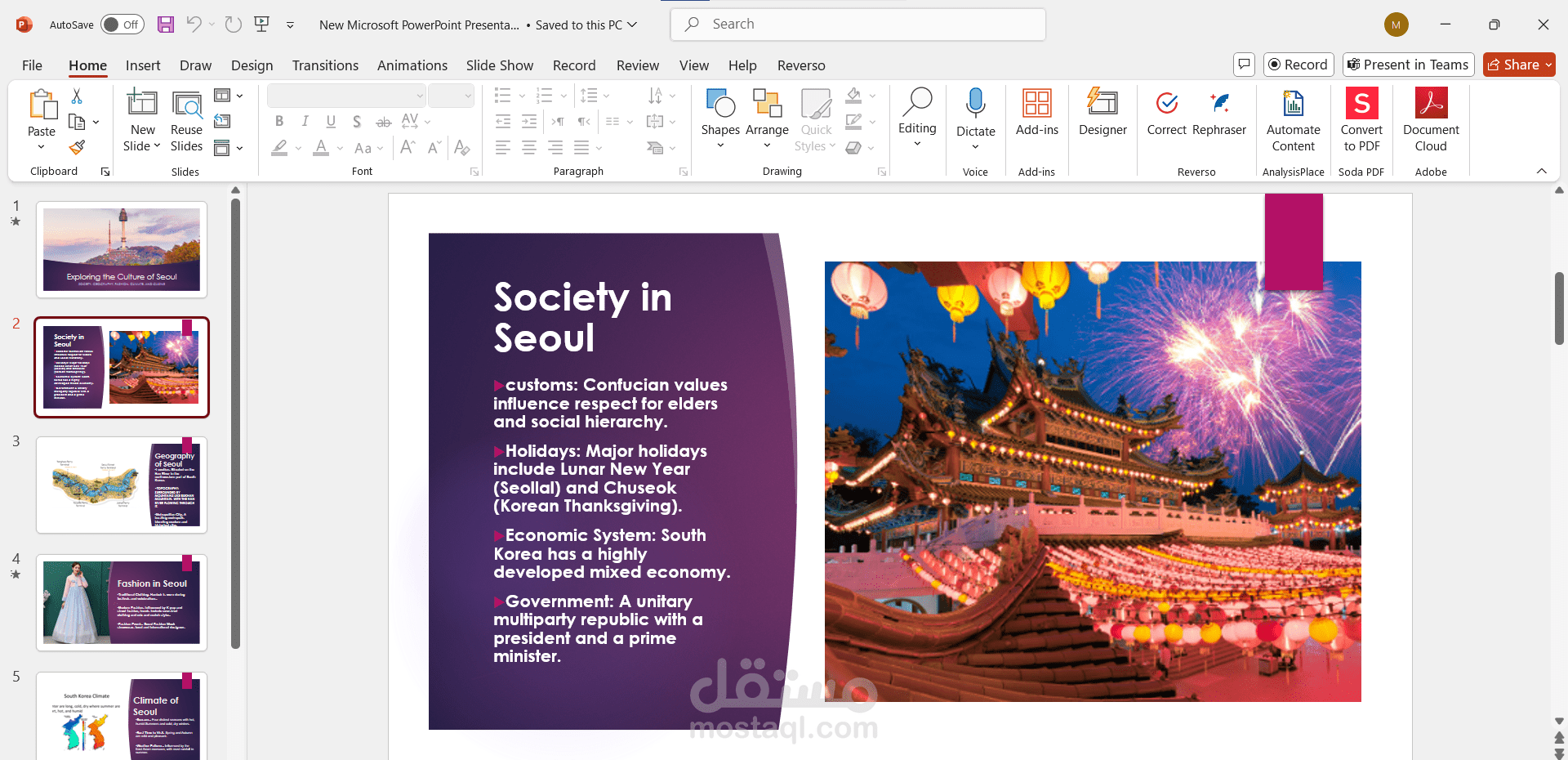Open the File menu
1568x760 pixels.
tap(32, 65)
